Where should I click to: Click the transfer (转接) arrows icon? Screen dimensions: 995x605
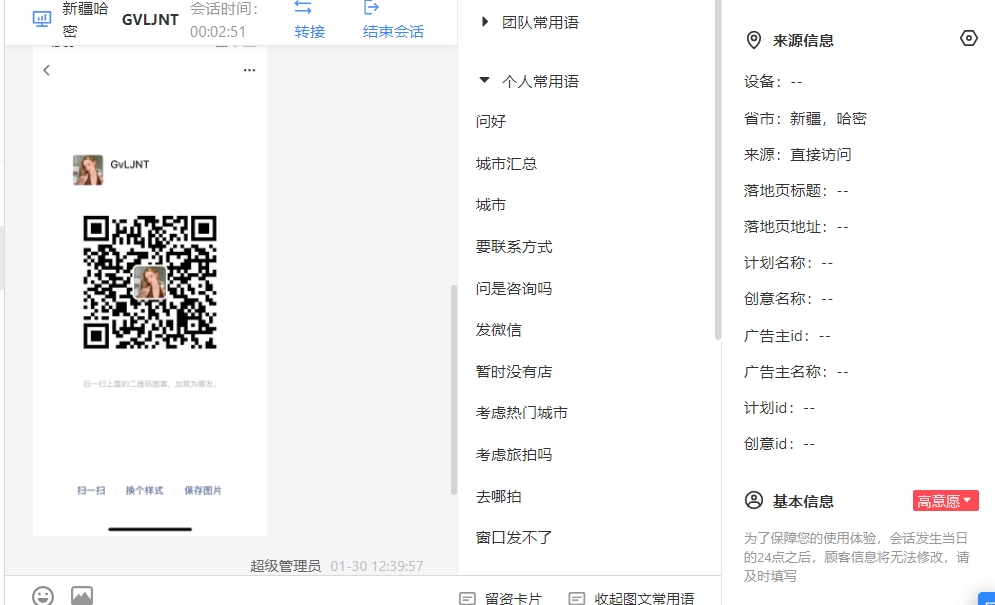(x=303, y=8)
